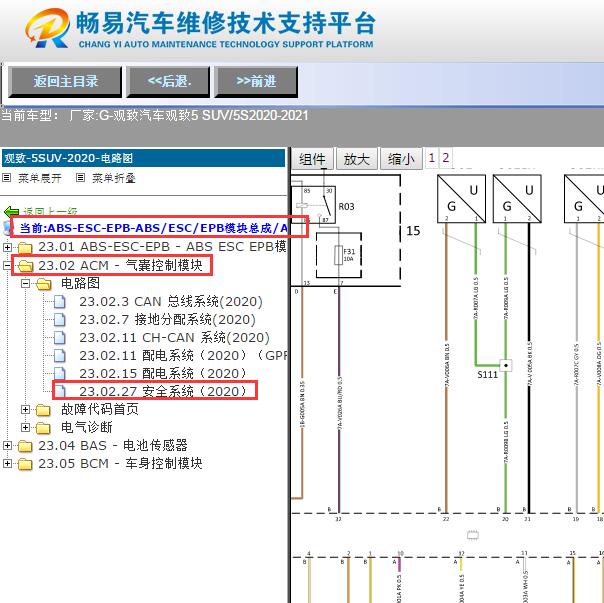Click document icon of 23.02.3 CAN
Screen dimensions: 604x603
(60, 302)
